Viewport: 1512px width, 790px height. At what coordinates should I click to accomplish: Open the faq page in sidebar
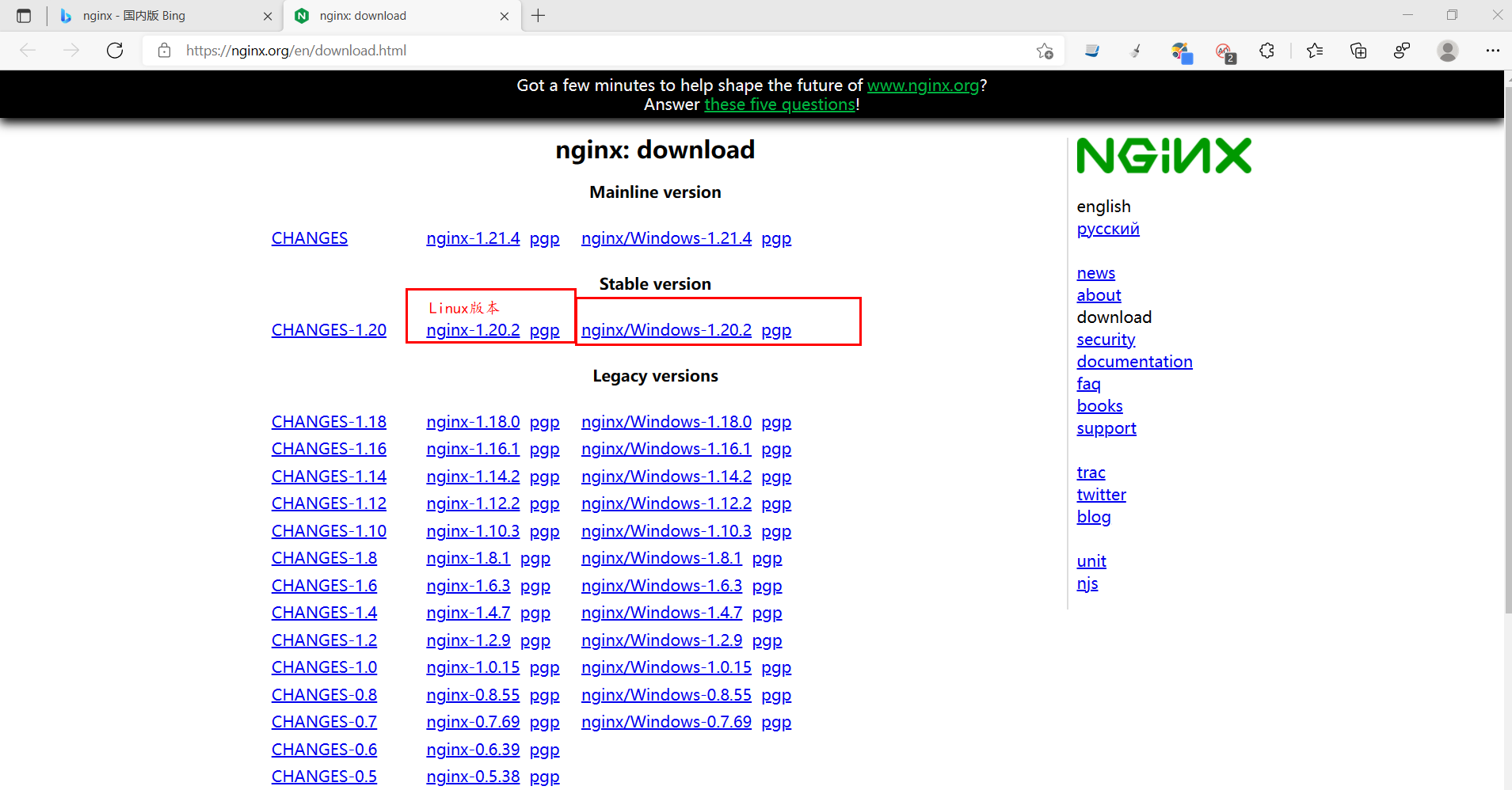[x=1088, y=384]
